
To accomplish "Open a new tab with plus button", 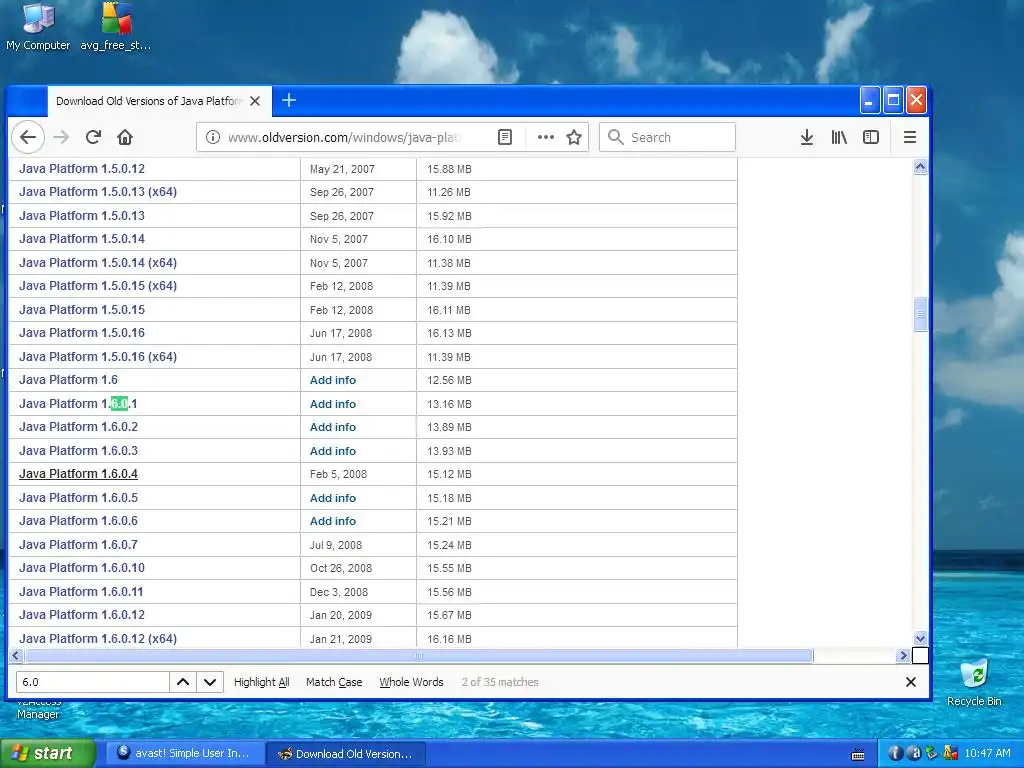I will [289, 101].
